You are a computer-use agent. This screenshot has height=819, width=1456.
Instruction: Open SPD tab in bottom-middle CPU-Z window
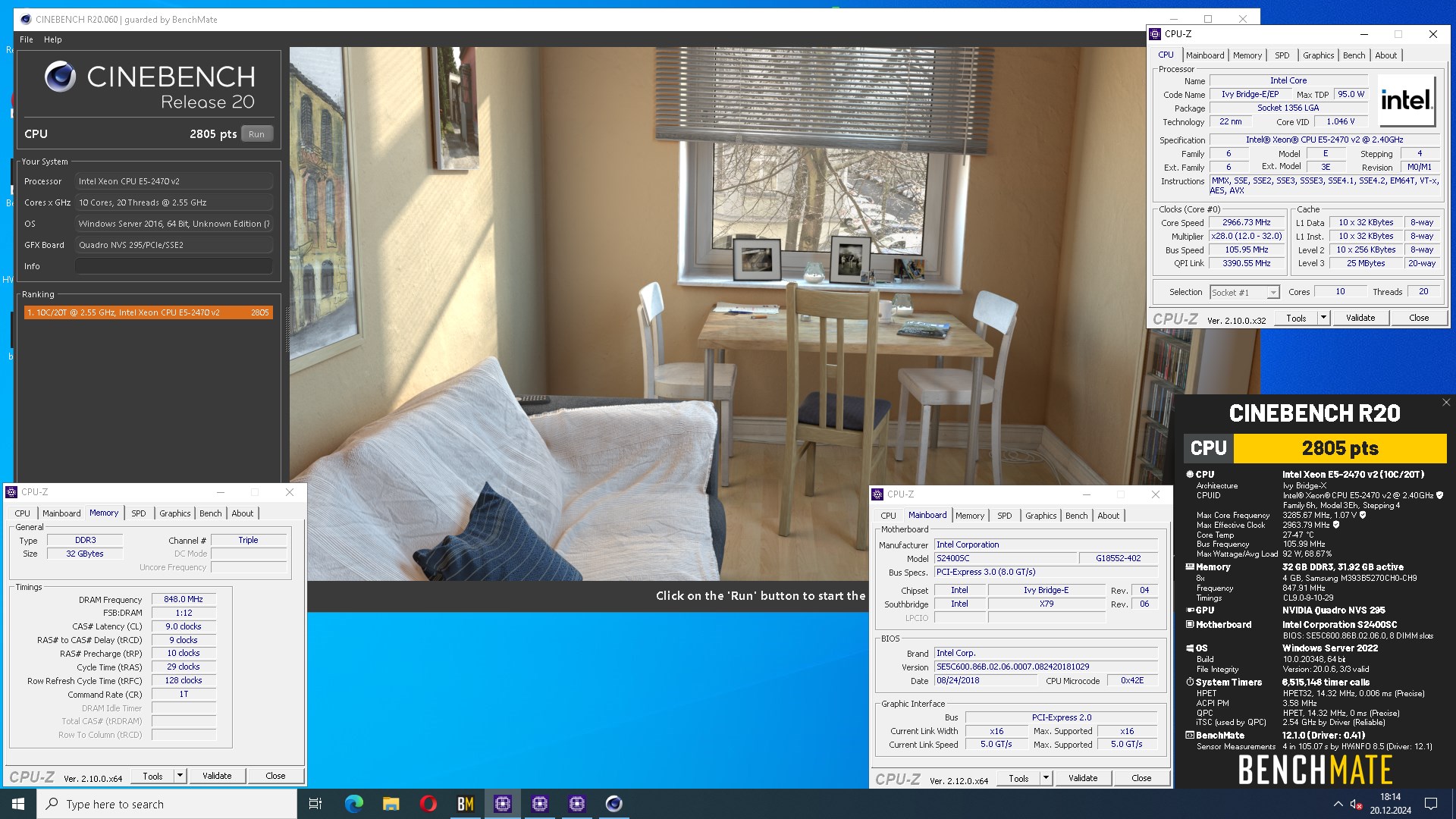pos(1005,516)
